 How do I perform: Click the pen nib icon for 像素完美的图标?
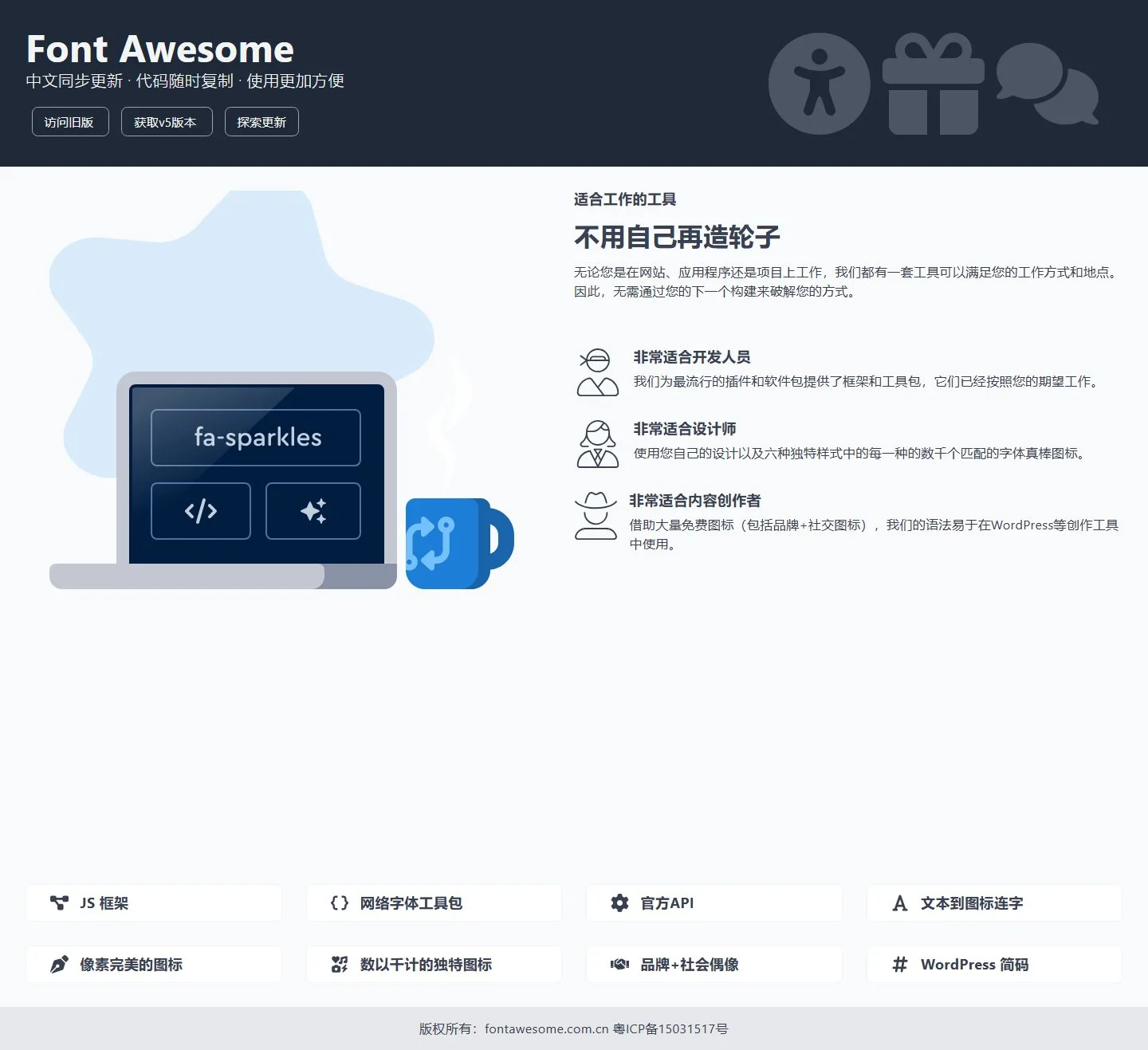59,965
